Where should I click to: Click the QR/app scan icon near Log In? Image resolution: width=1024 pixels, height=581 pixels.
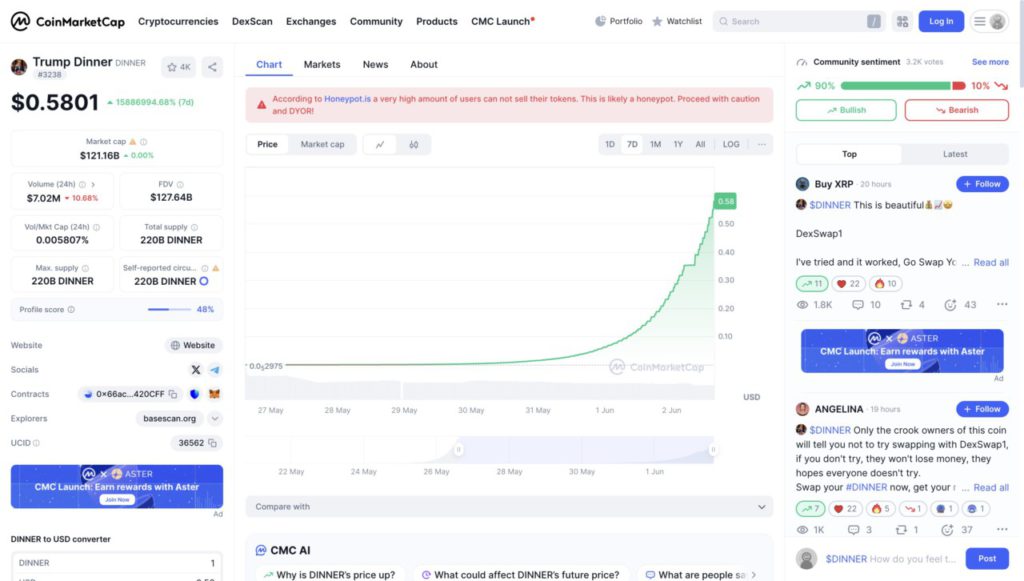coord(902,21)
